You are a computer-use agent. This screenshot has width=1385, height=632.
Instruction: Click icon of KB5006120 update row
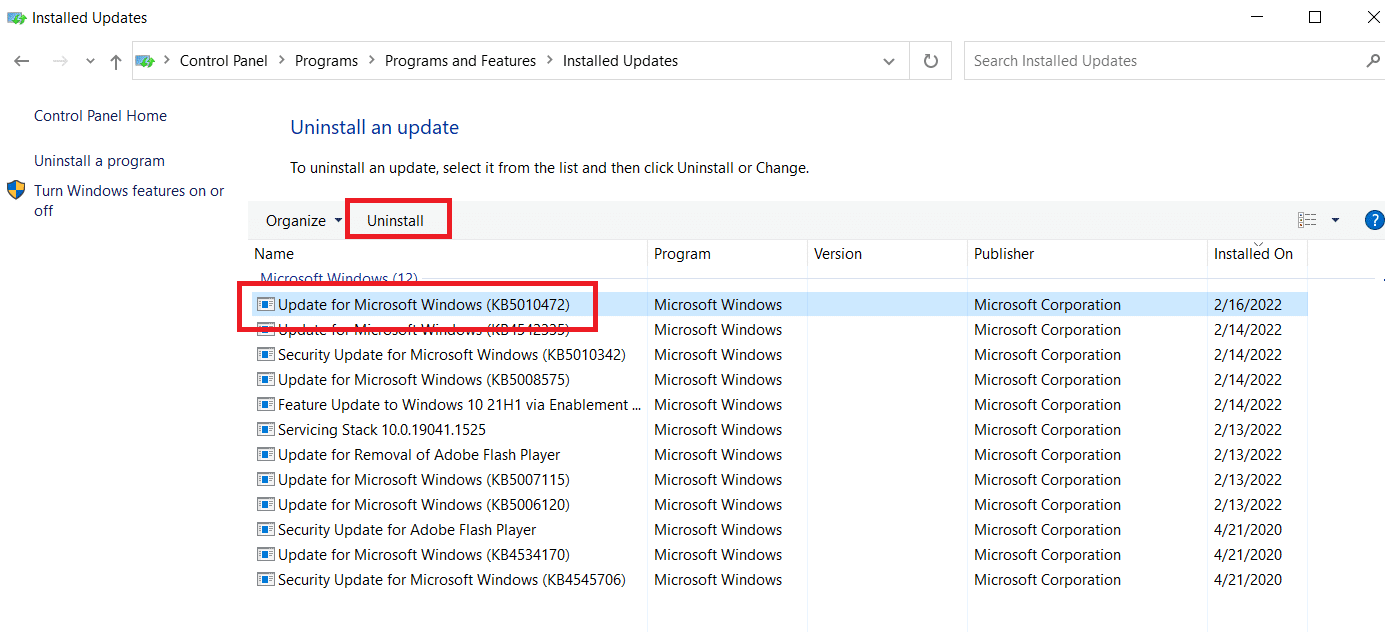(x=265, y=505)
